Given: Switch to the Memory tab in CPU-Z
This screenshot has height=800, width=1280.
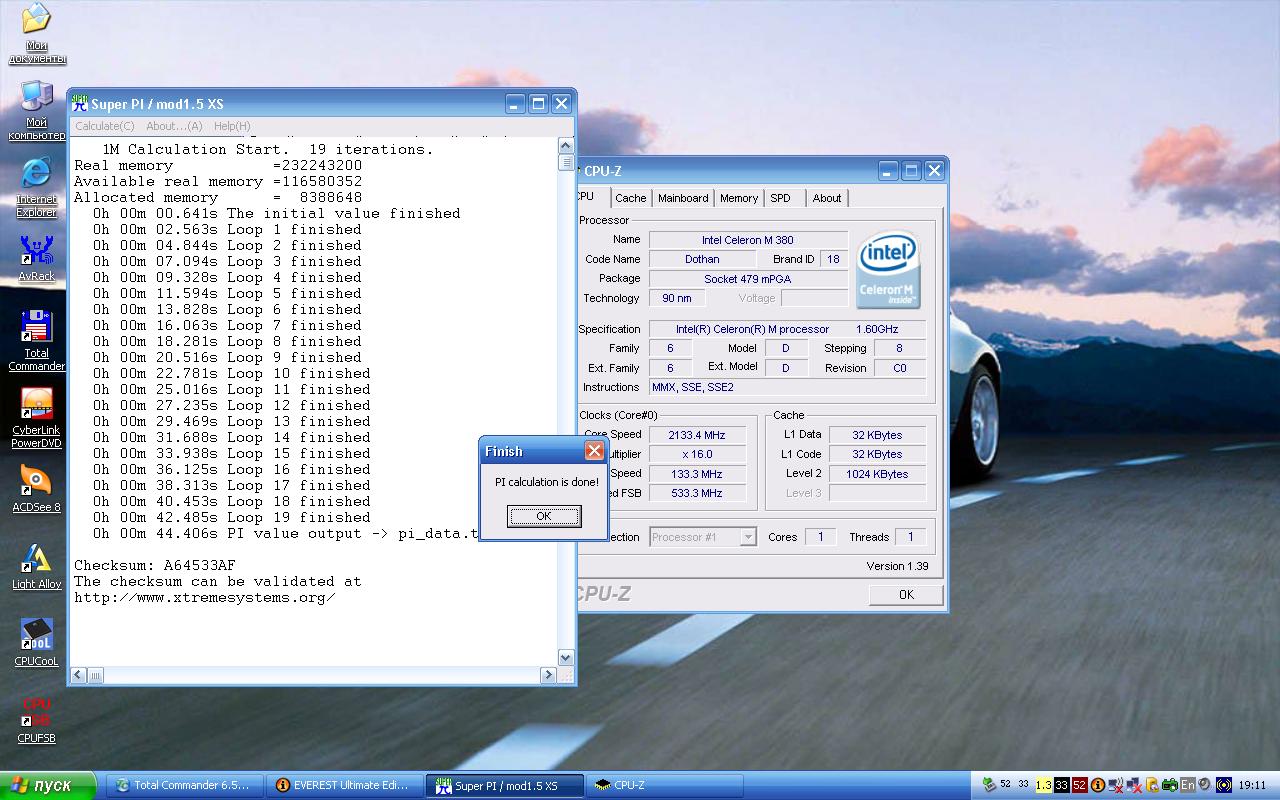Looking at the screenshot, I should [739, 198].
